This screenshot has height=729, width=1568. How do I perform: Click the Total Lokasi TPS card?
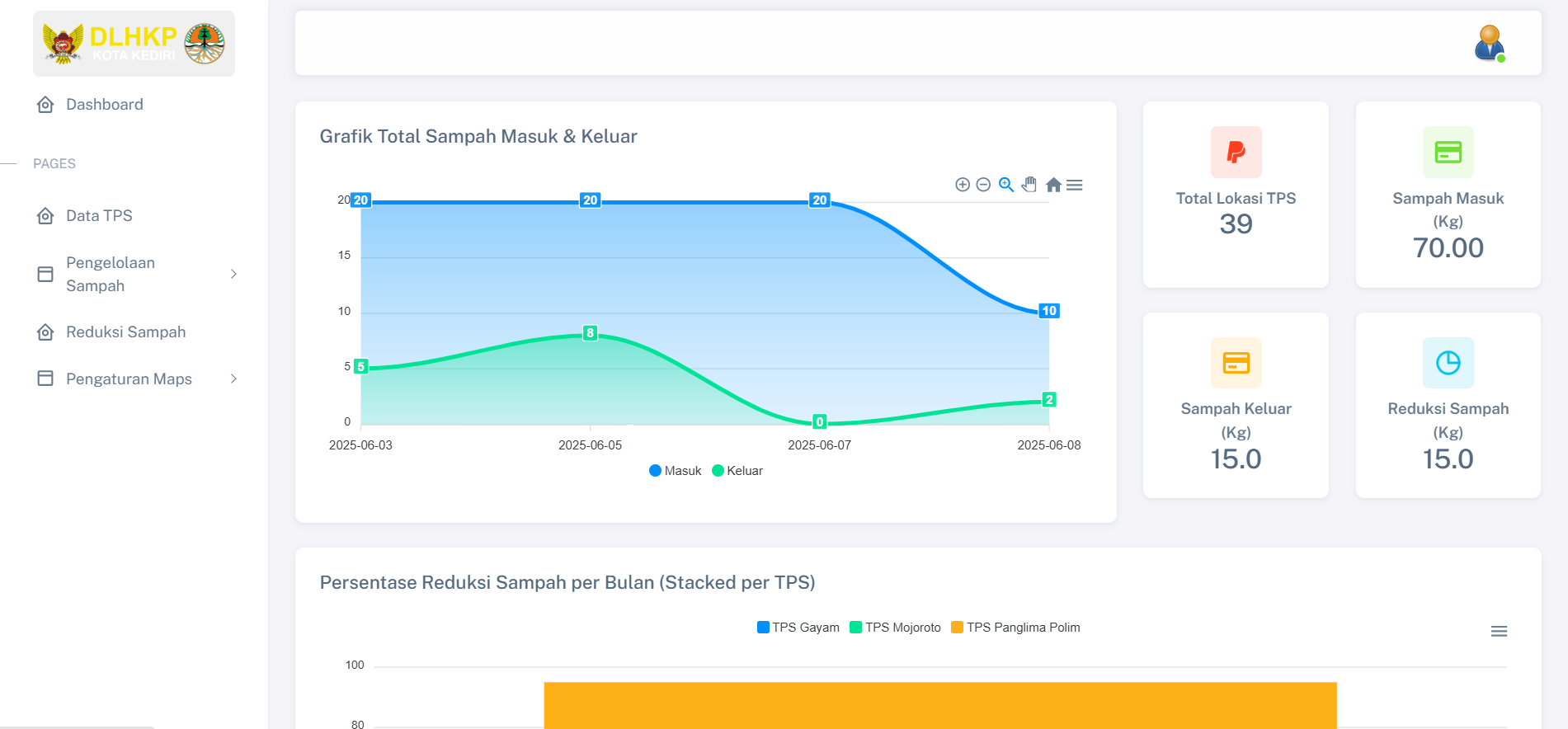point(1236,195)
